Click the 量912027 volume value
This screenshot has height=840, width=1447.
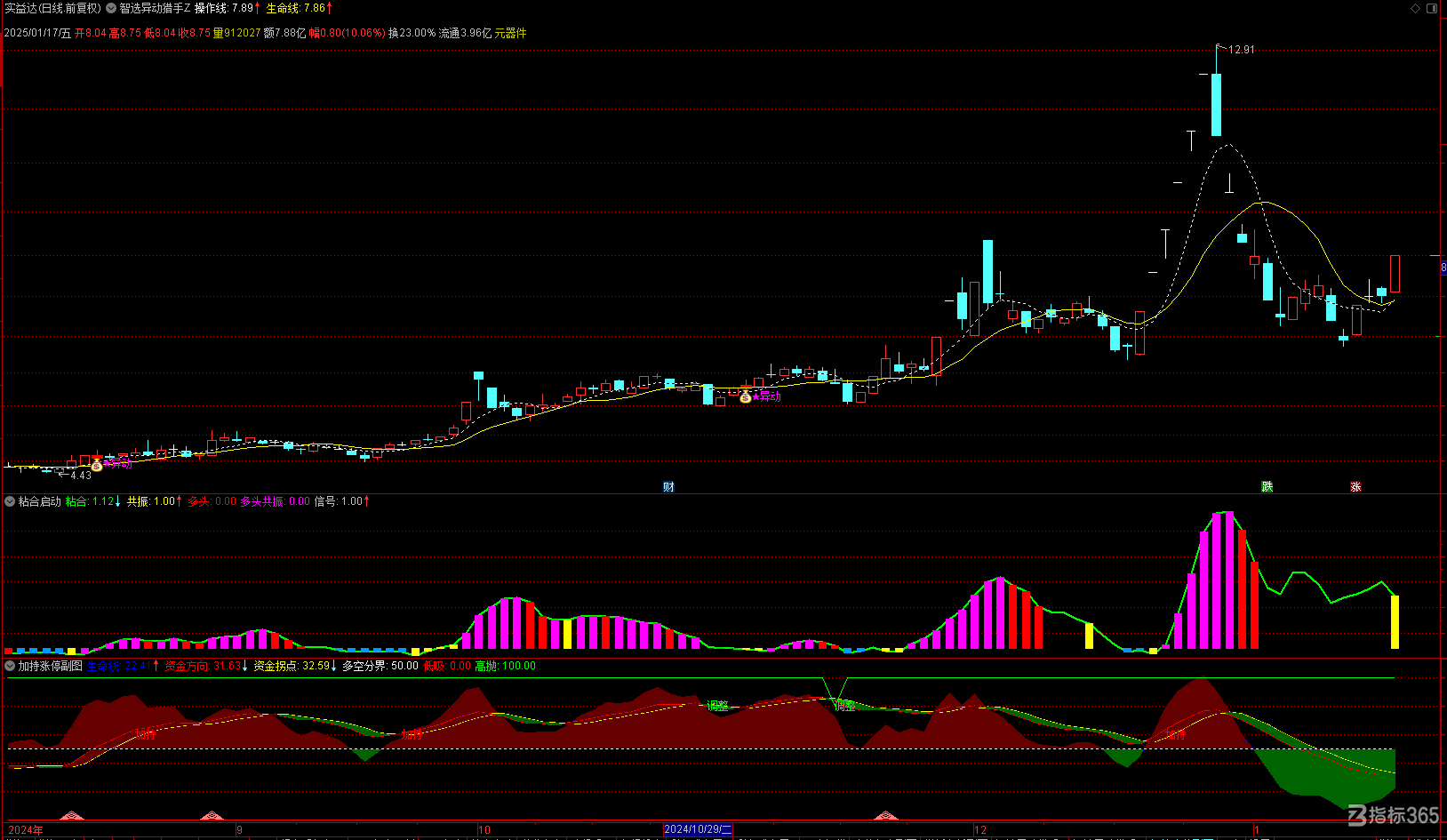(236, 33)
